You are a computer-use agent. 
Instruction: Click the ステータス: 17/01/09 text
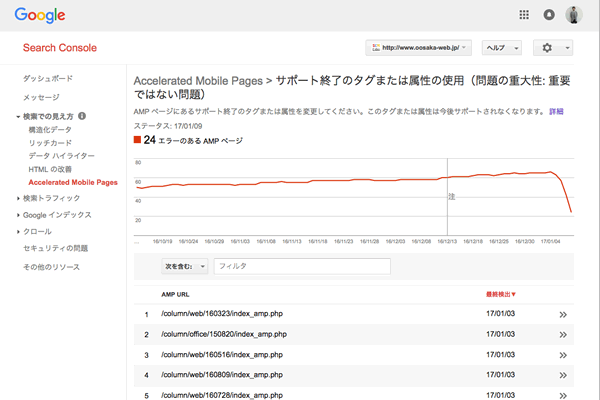168,126
